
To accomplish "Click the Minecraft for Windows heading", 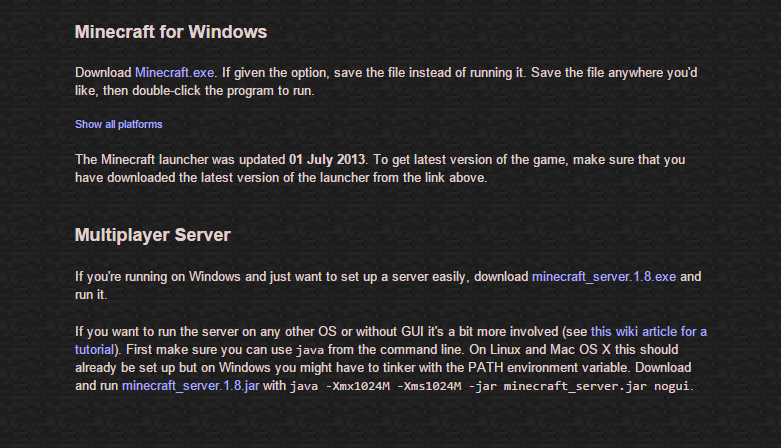I will [171, 32].
